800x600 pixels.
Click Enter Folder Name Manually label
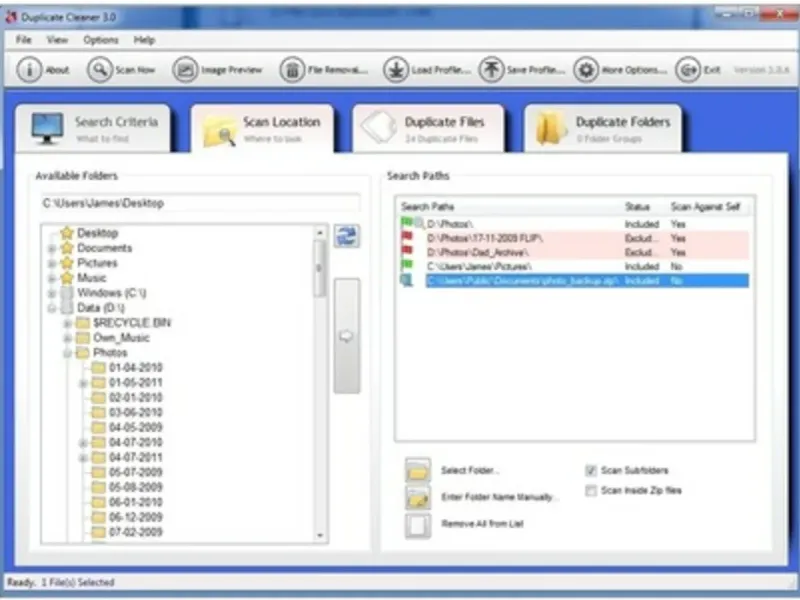pos(498,497)
